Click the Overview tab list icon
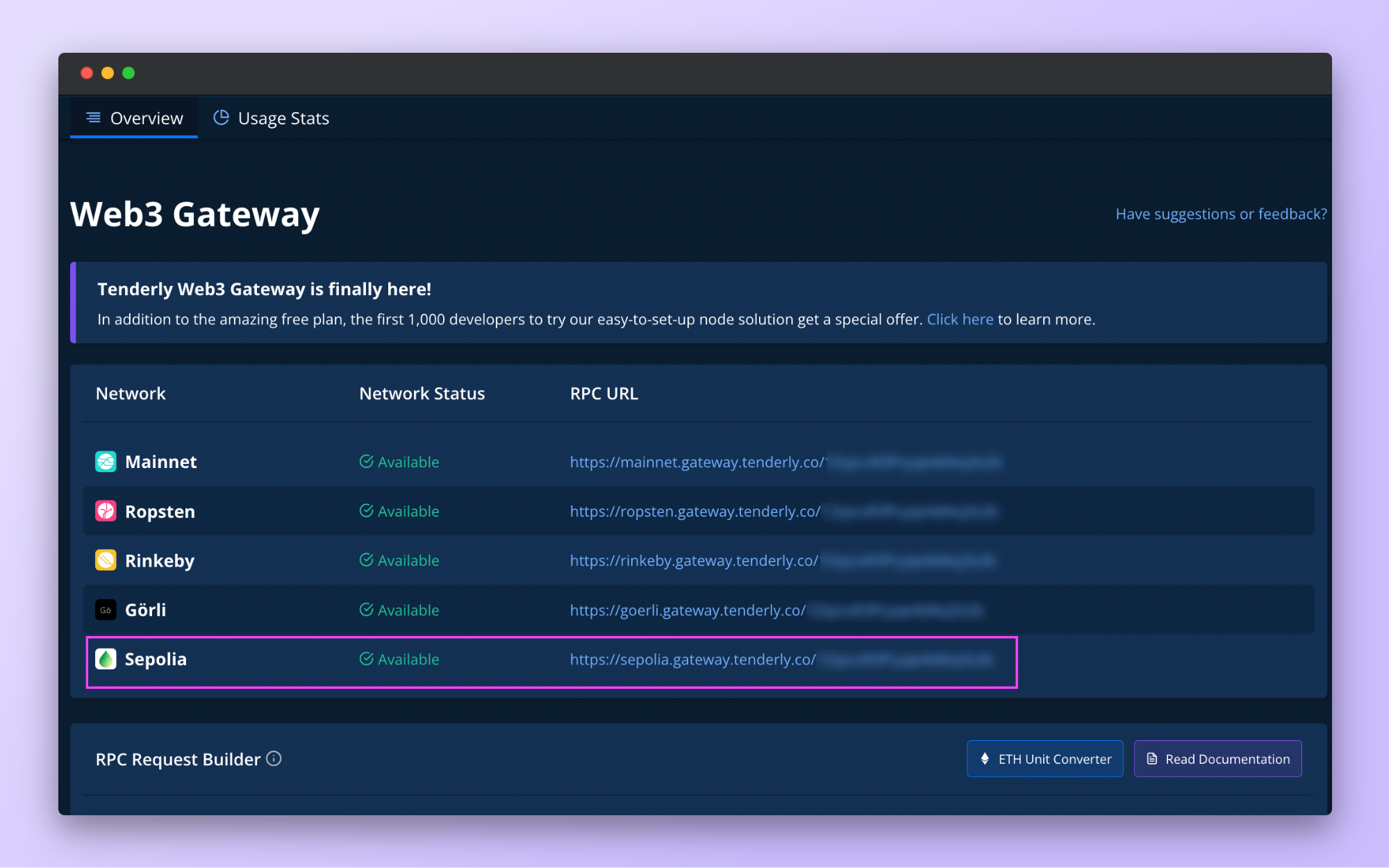Viewport: 1389px width, 868px height. coord(93,118)
